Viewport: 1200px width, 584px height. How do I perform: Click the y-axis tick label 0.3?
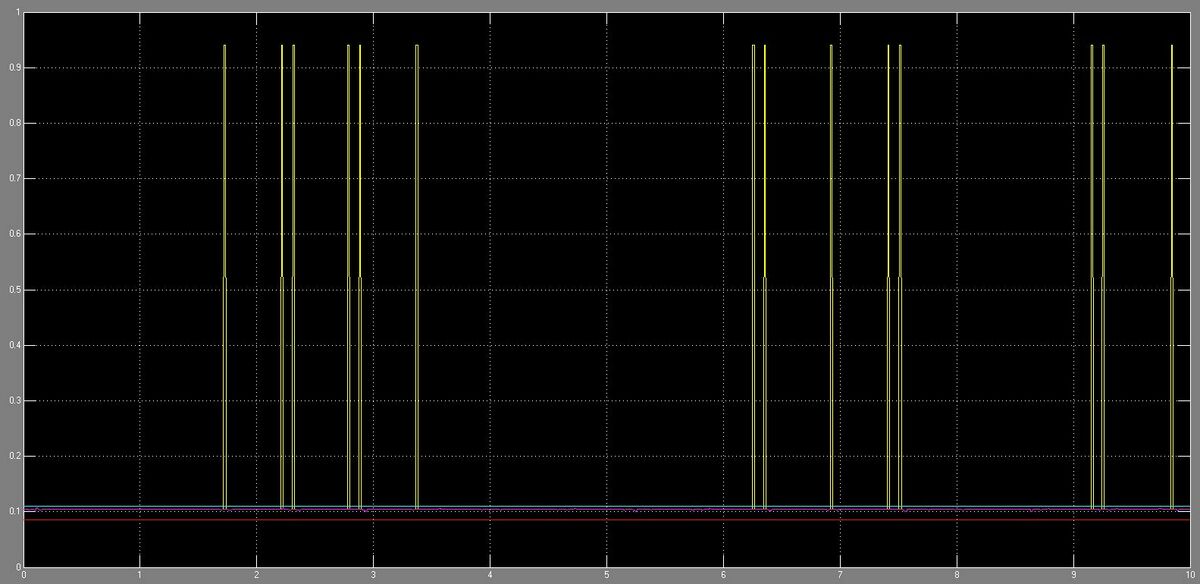click(10, 401)
